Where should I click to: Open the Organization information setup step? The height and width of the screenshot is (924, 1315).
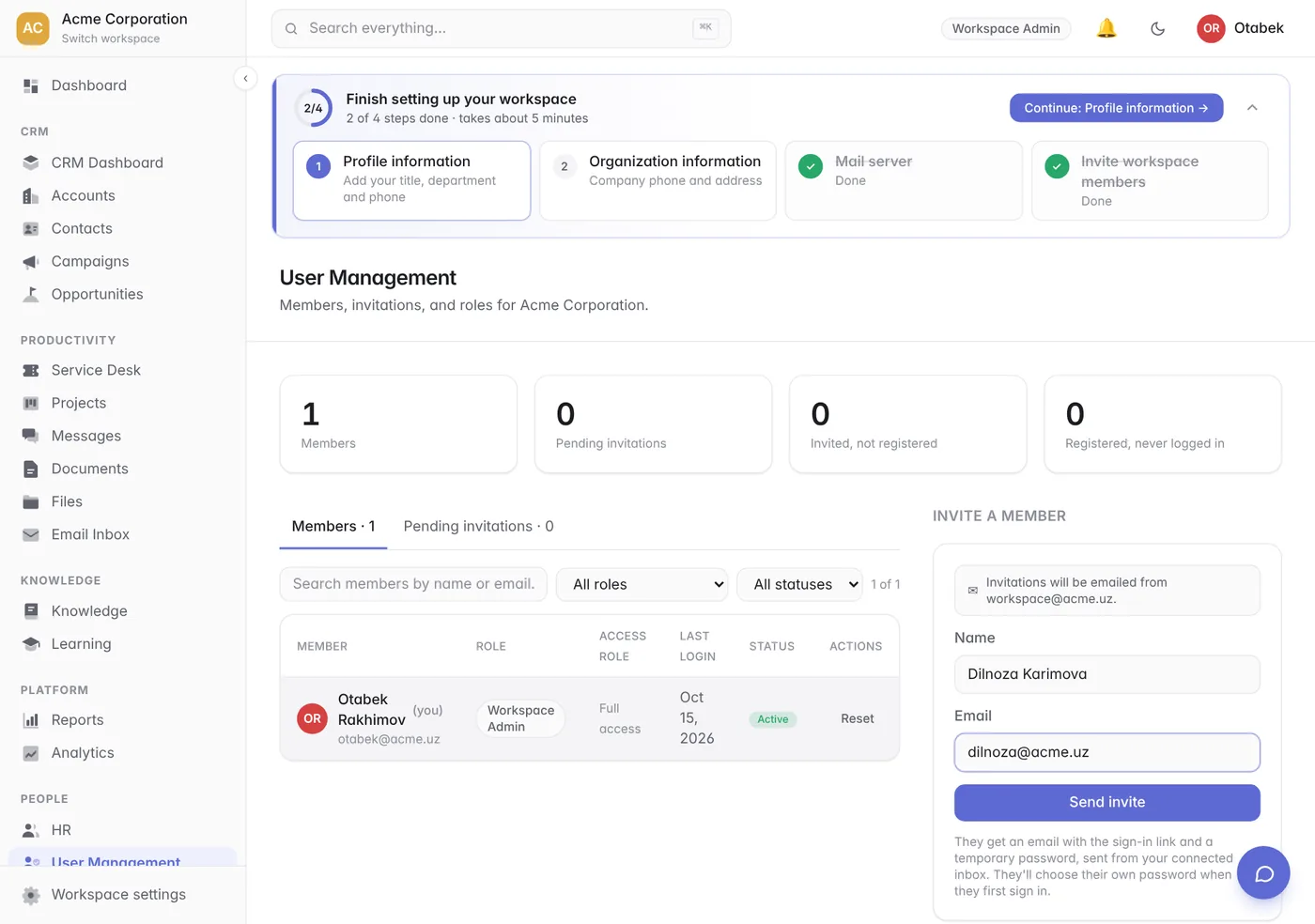tap(657, 180)
